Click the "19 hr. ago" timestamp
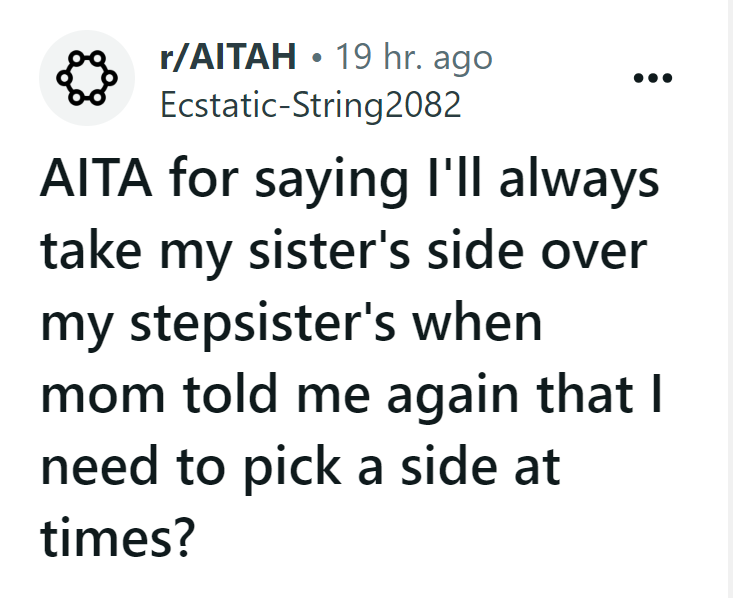 coord(413,58)
